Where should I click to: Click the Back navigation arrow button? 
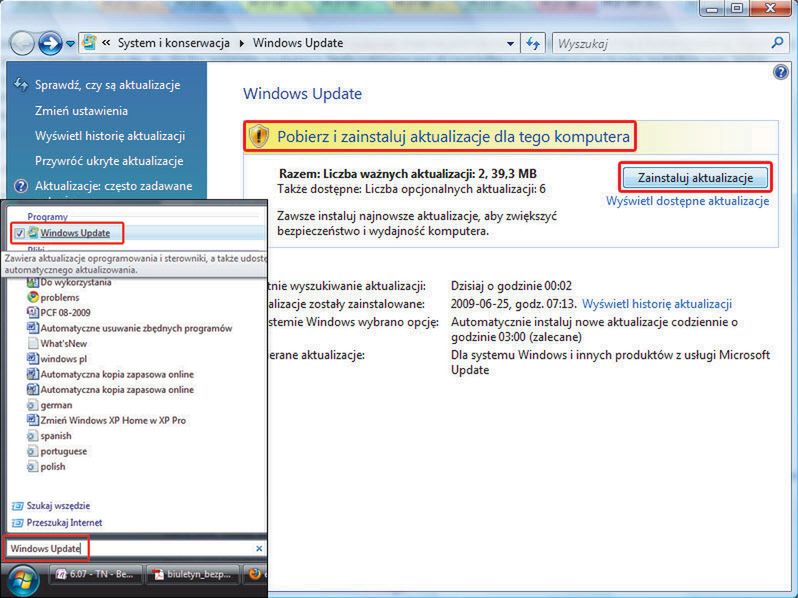(22, 44)
